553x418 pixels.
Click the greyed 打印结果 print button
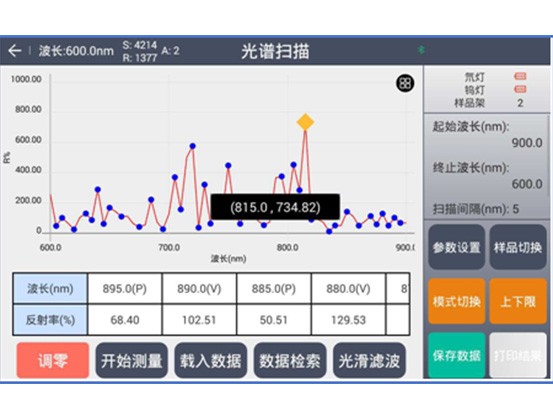pos(518,355)
